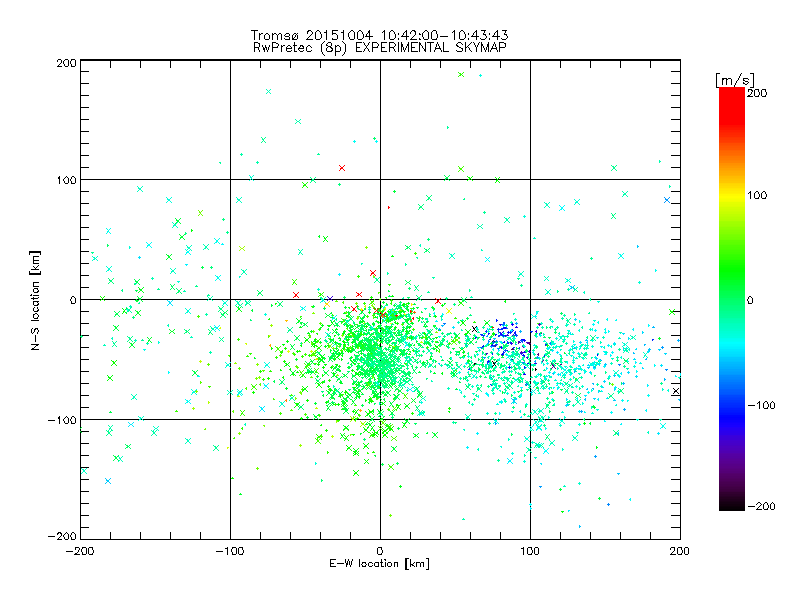Click the colorbar label '200' at top

(x=757, y=93)
